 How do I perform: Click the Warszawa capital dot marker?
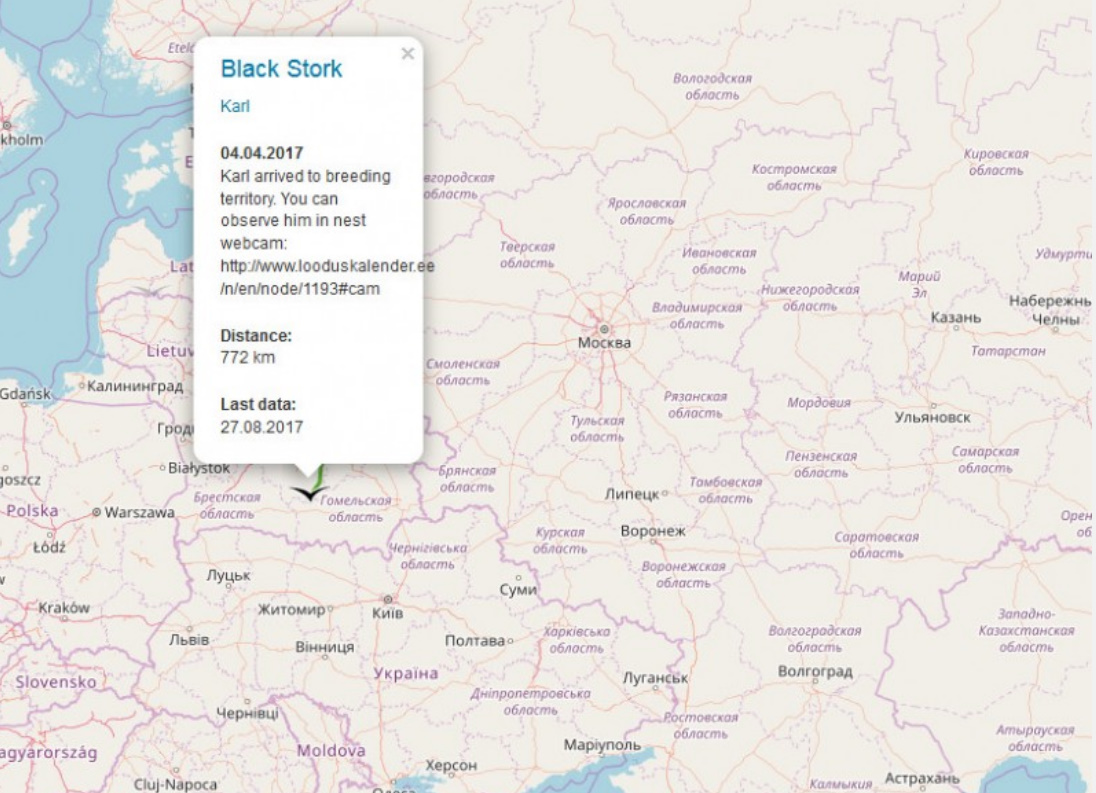click(97, 512)
